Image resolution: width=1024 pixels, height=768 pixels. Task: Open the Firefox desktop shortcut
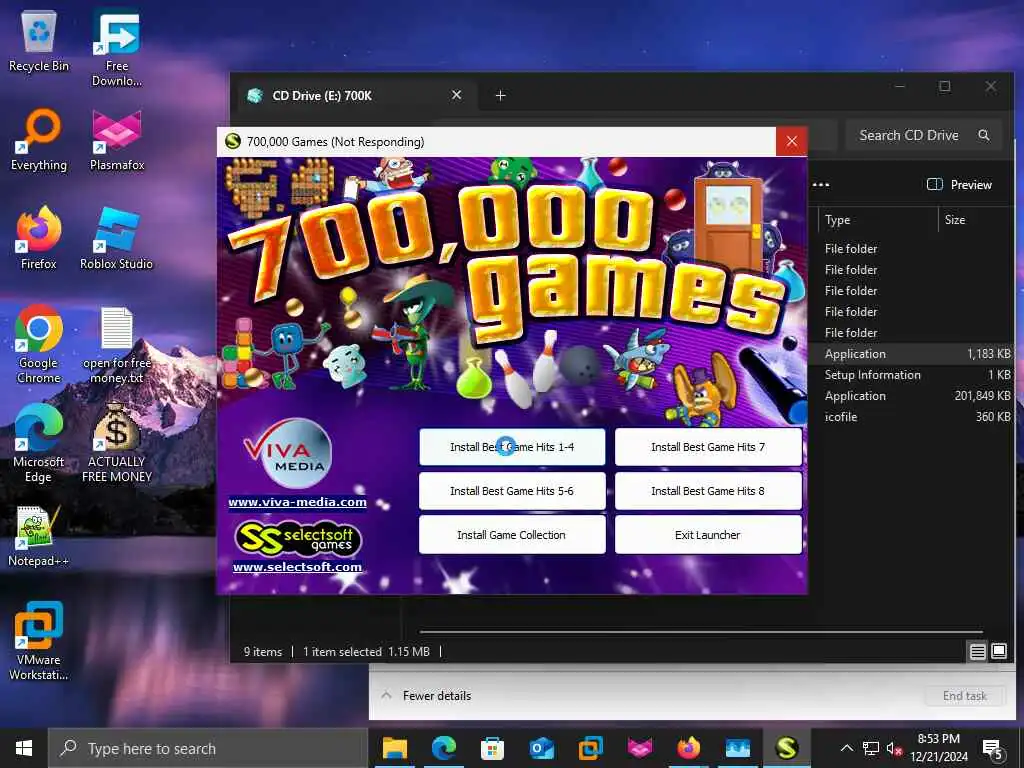coord(39,238)
